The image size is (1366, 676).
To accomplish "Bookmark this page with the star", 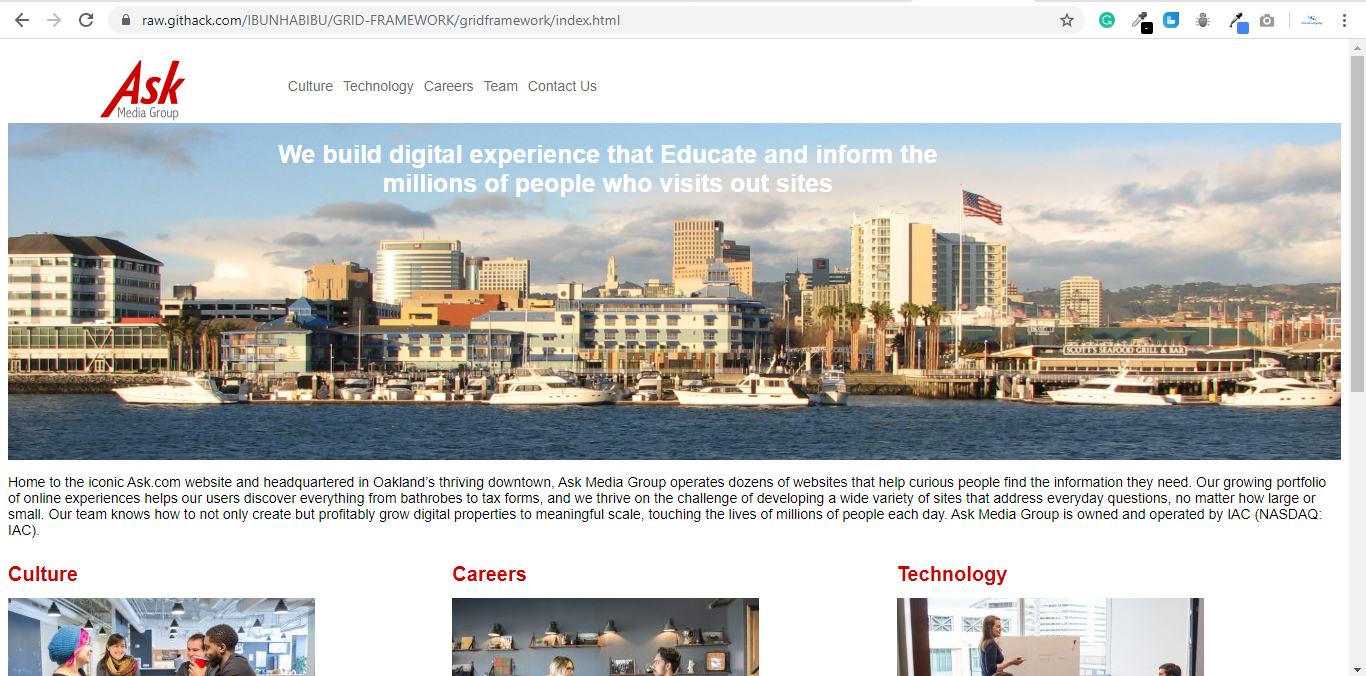I will click(x=1067, y=20).
